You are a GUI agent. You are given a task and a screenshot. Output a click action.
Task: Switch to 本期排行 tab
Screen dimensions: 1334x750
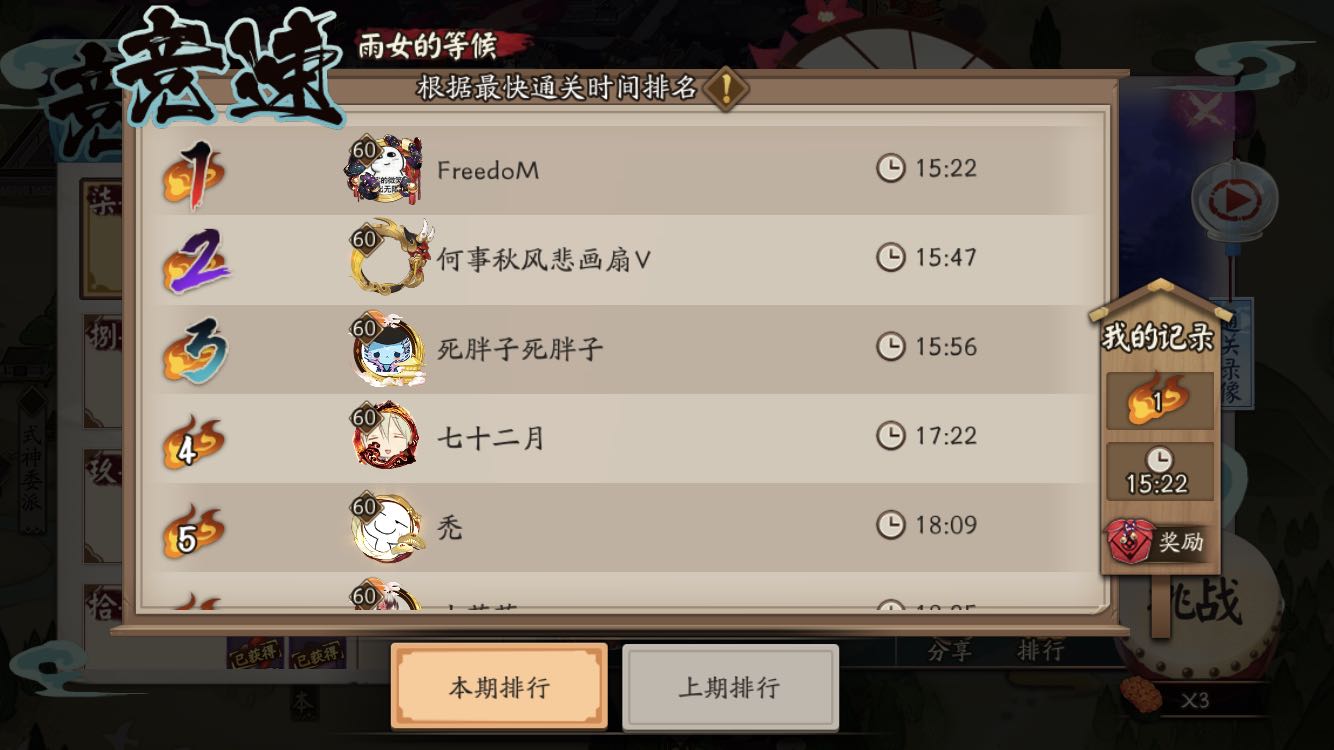(499, 688)
